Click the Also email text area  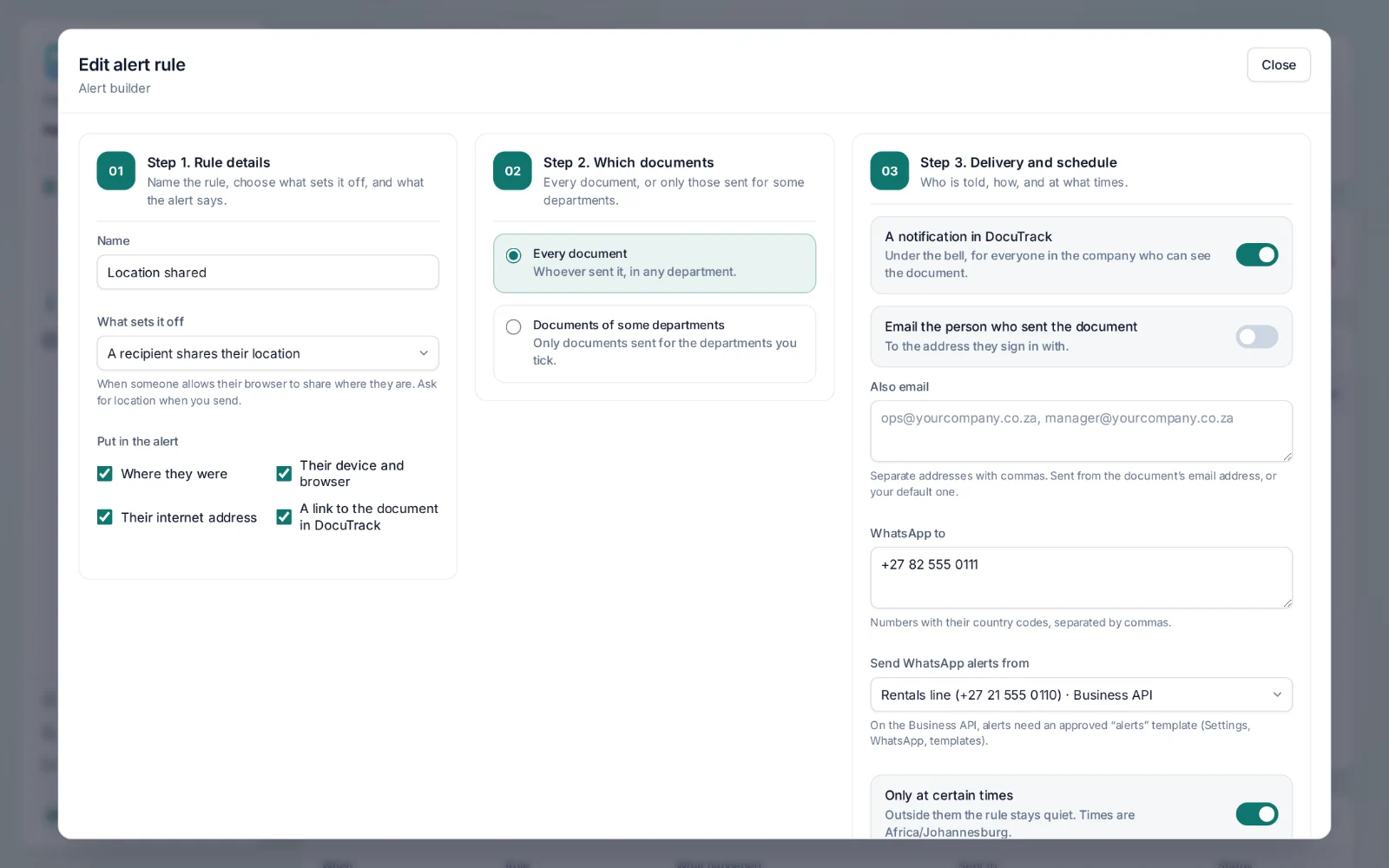pyautogui.click(x=1081, y=431)
